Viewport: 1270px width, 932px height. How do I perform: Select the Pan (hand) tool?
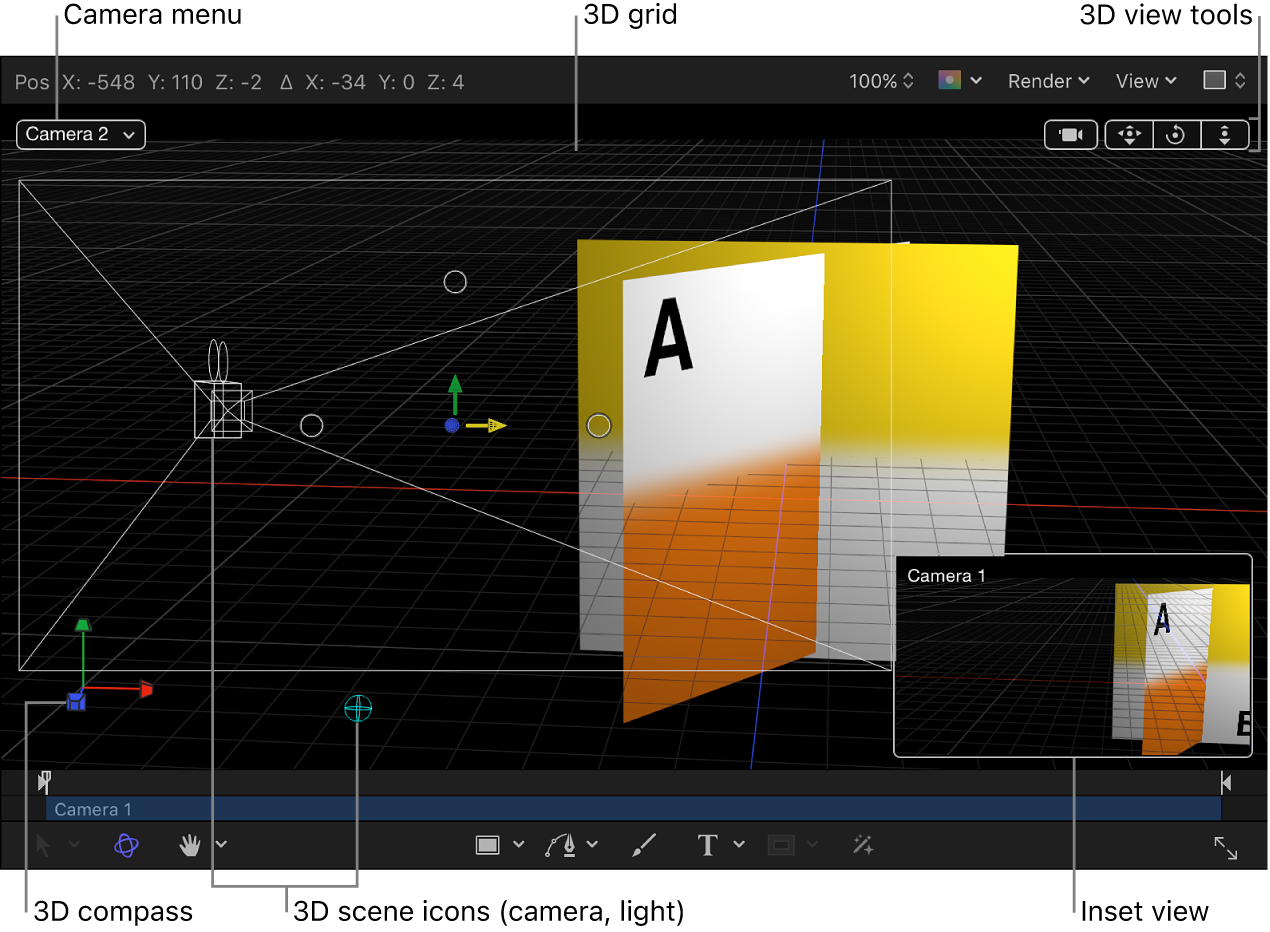tap(190, 845)
